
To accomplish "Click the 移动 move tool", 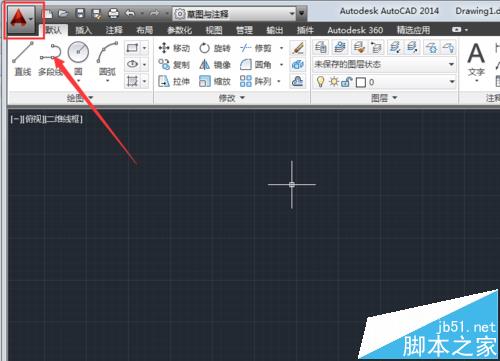I will coord(174,48).
